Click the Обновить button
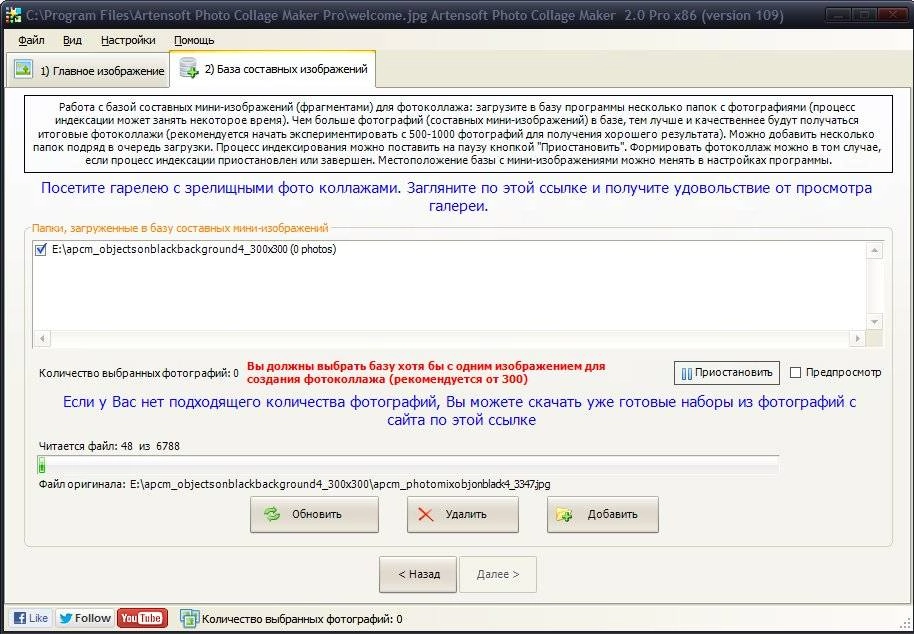The image size is (914, 634). (314, 515)
